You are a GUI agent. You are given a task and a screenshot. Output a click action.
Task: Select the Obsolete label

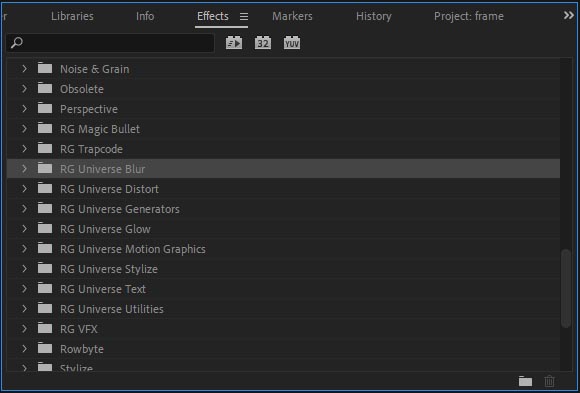point(82,89)
